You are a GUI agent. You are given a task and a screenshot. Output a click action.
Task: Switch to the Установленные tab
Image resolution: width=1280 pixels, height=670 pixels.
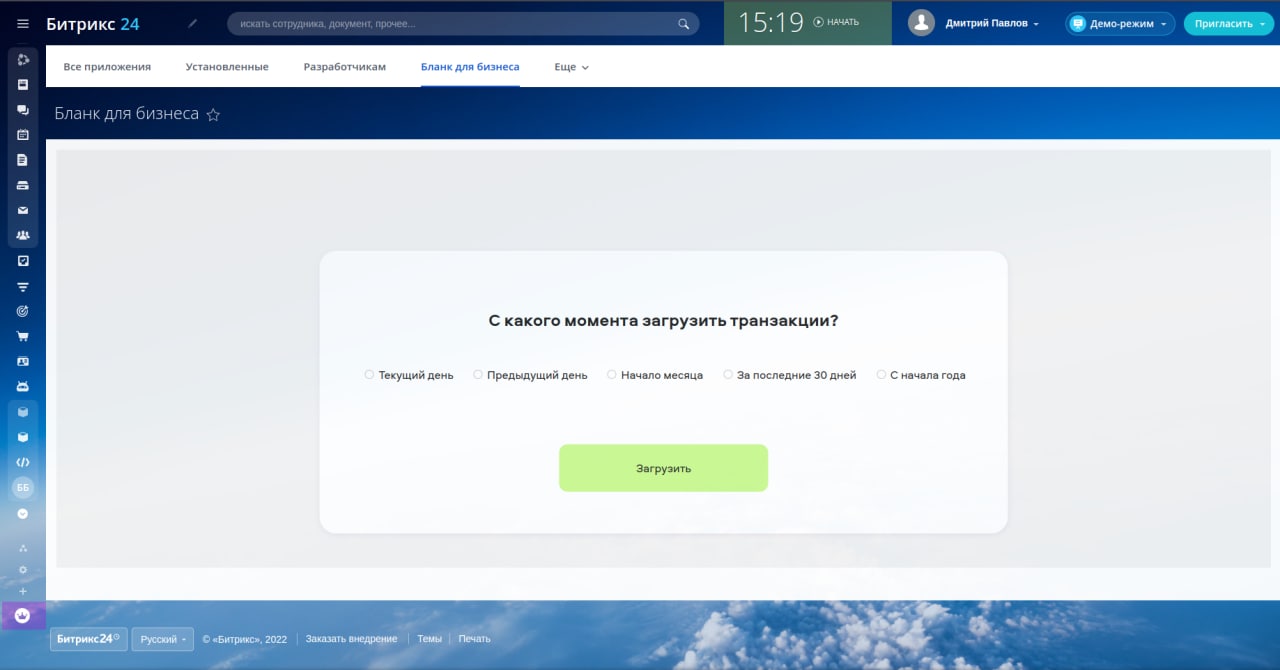click(227, 67)
